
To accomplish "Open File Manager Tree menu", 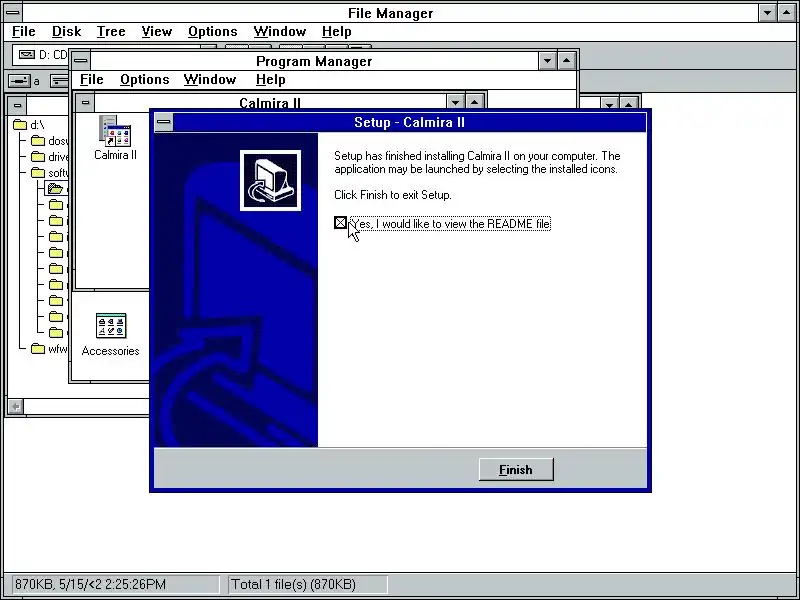I will (x=111, y=32).
